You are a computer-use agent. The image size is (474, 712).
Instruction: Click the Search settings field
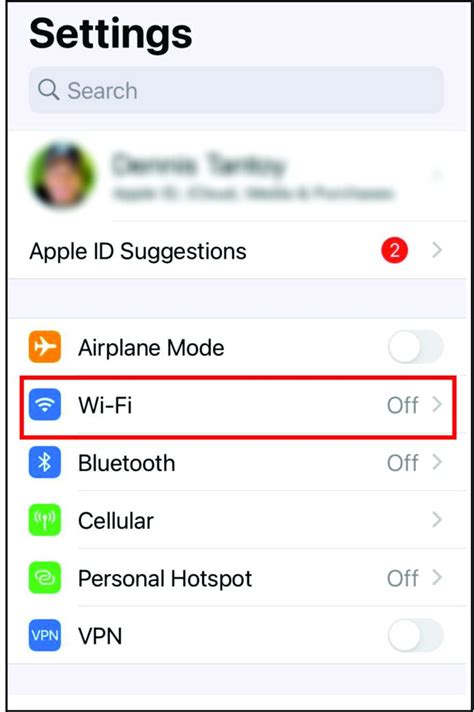click(236, 90)
